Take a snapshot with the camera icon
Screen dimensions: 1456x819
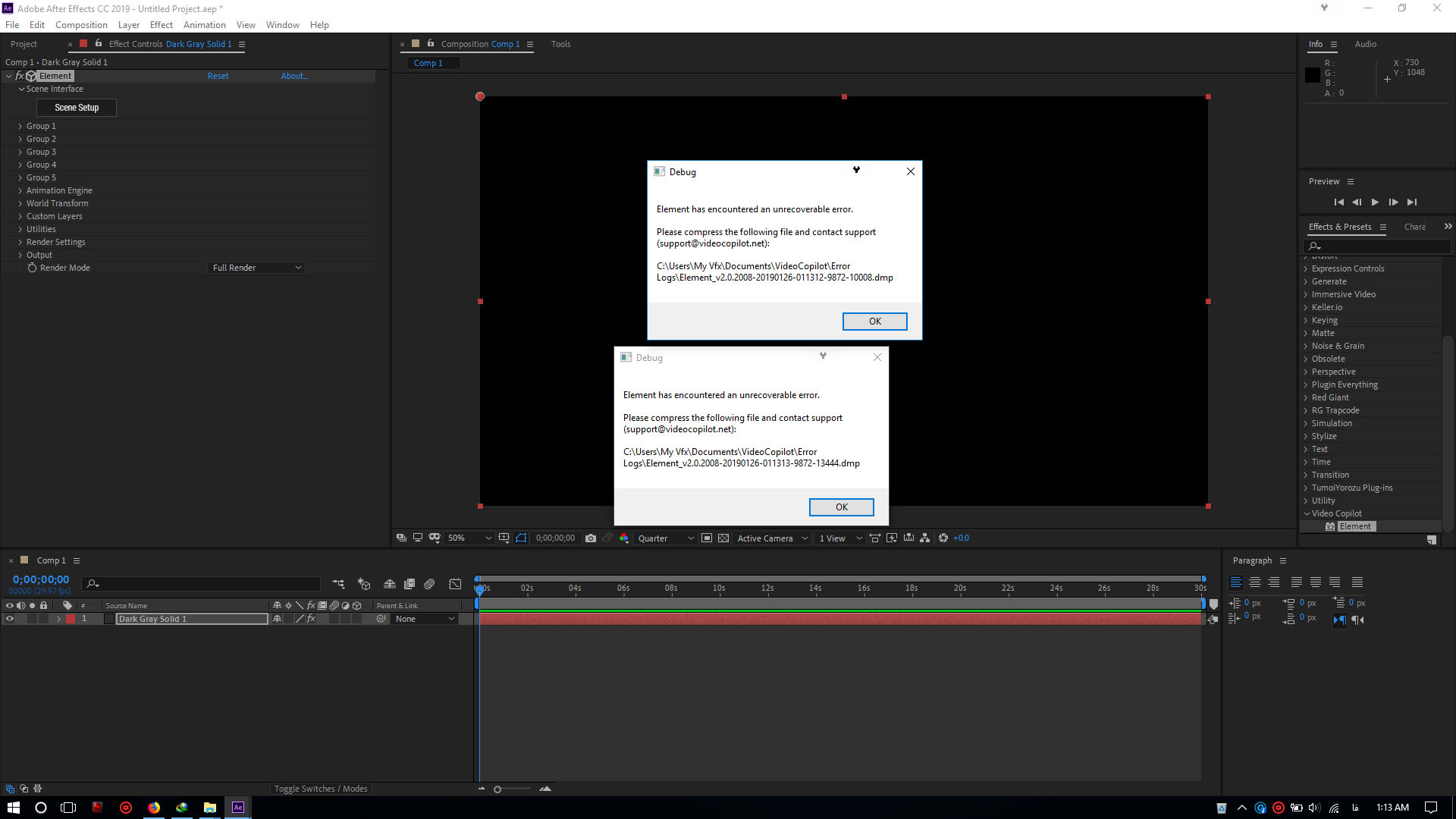(591, 538)
